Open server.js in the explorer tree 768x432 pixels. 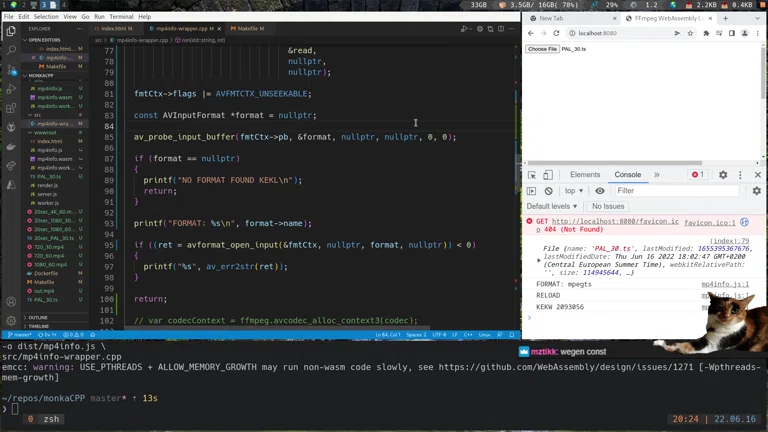point(48,194)
